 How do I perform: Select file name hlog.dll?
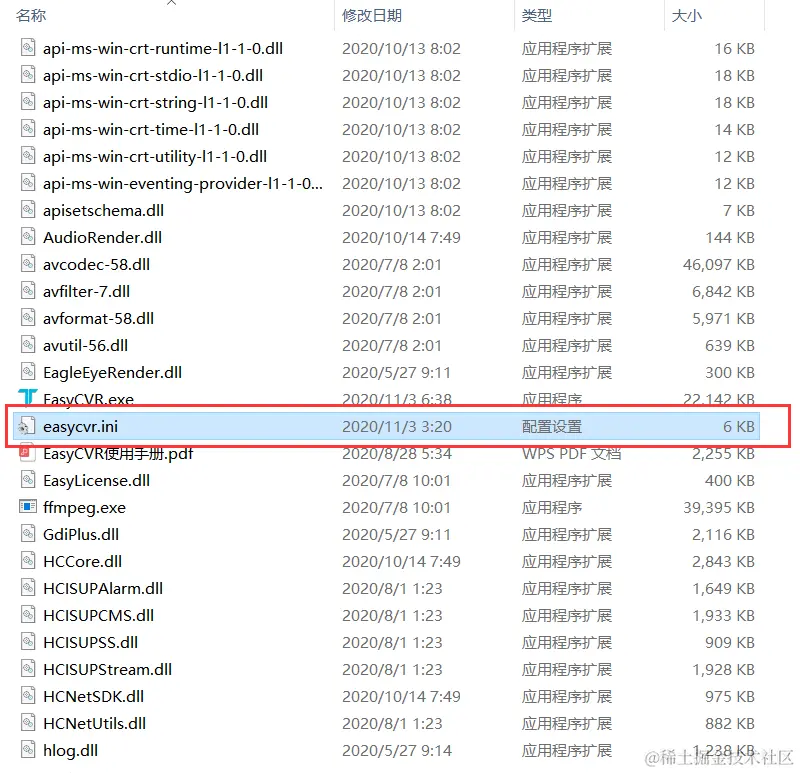[x=70, y=751]
